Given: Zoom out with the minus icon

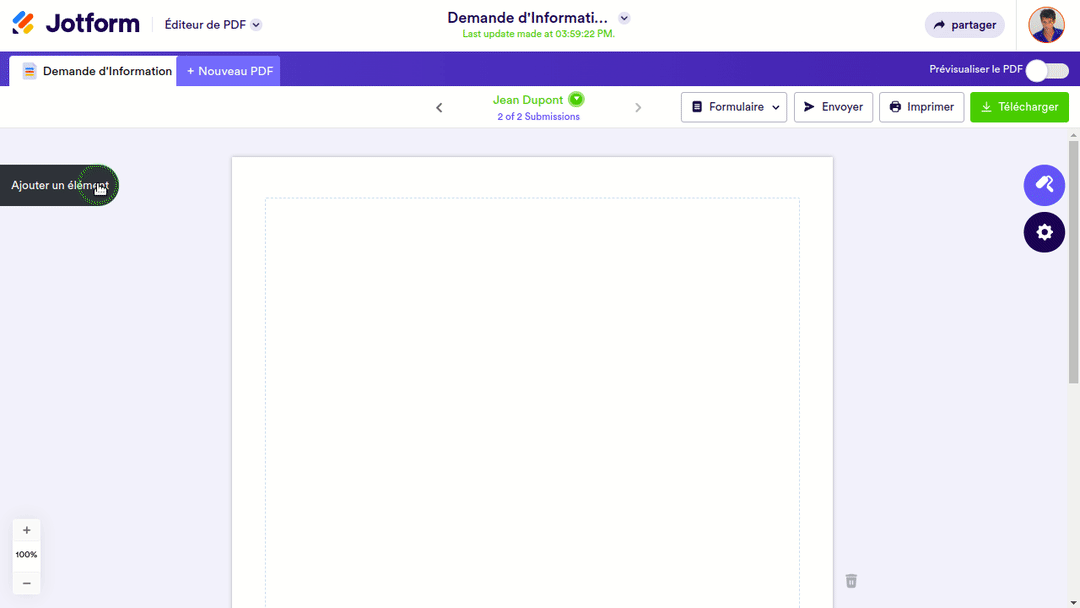Looking at the screenshot, I should [26, 583].
